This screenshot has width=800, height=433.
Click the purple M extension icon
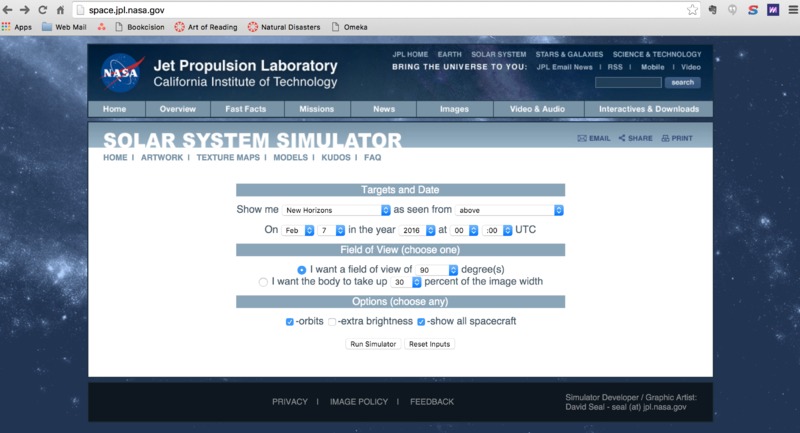[x=773, y=10]
